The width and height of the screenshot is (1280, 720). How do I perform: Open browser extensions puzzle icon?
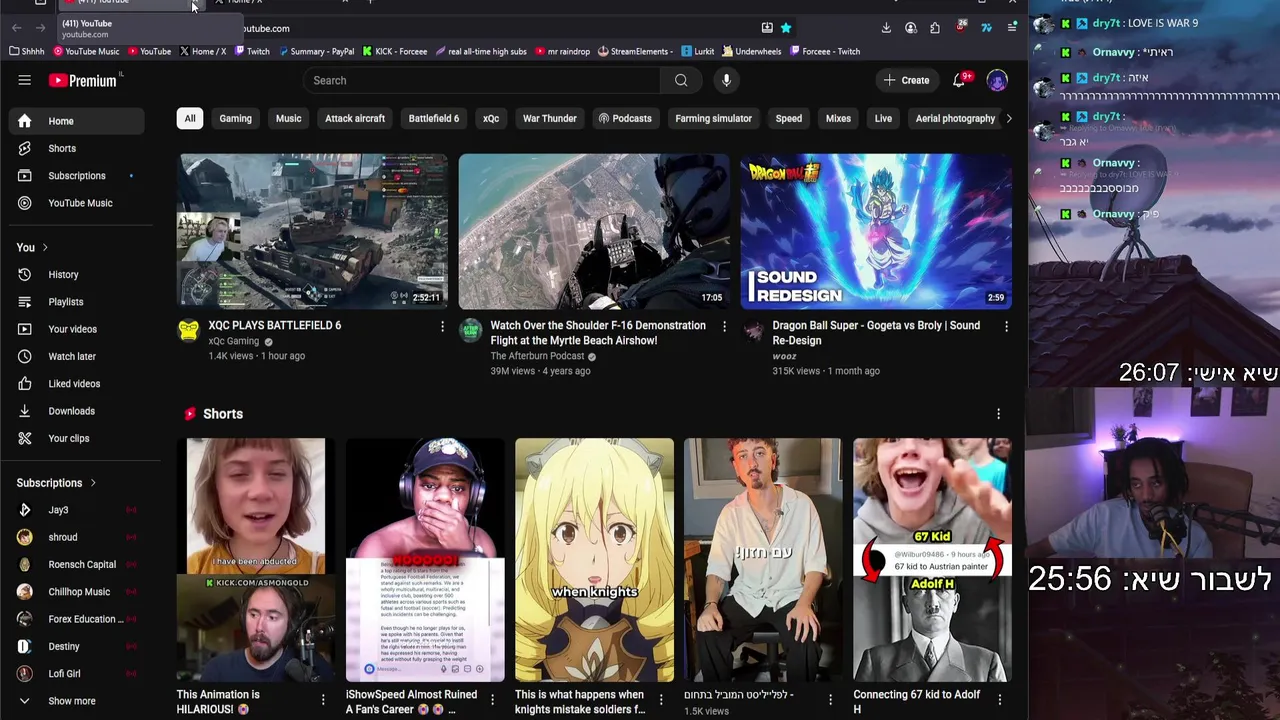click(x=935, y=28)
